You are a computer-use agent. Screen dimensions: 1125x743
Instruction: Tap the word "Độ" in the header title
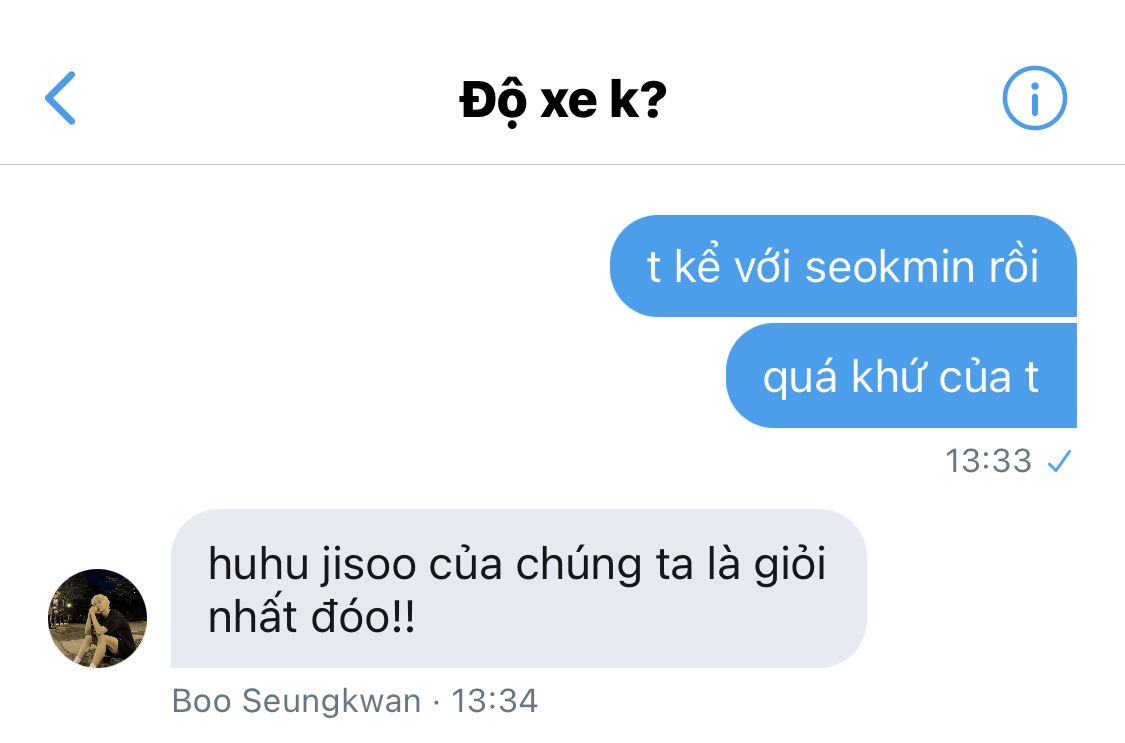click(493, 100)
